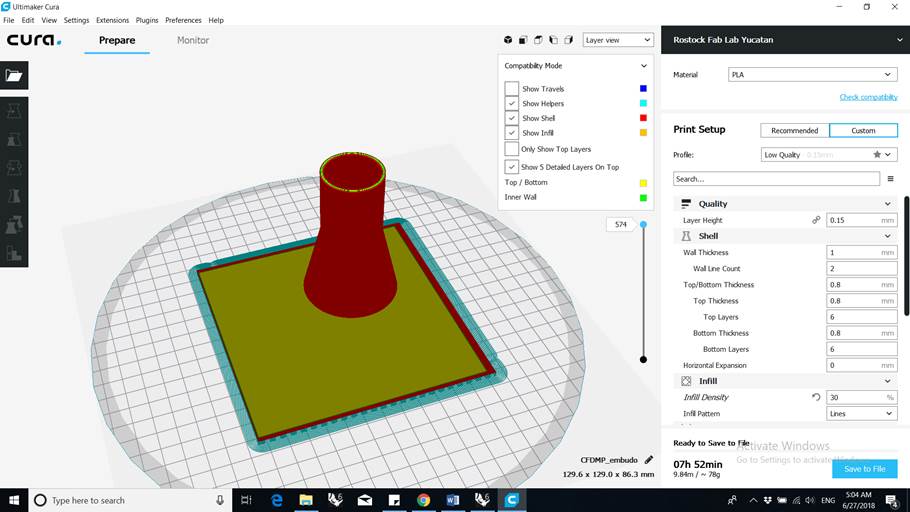This screenshot has height=512, width=910.
Task: Switch Print Setup to Recommended mode
Action: (x=795, y=131)
